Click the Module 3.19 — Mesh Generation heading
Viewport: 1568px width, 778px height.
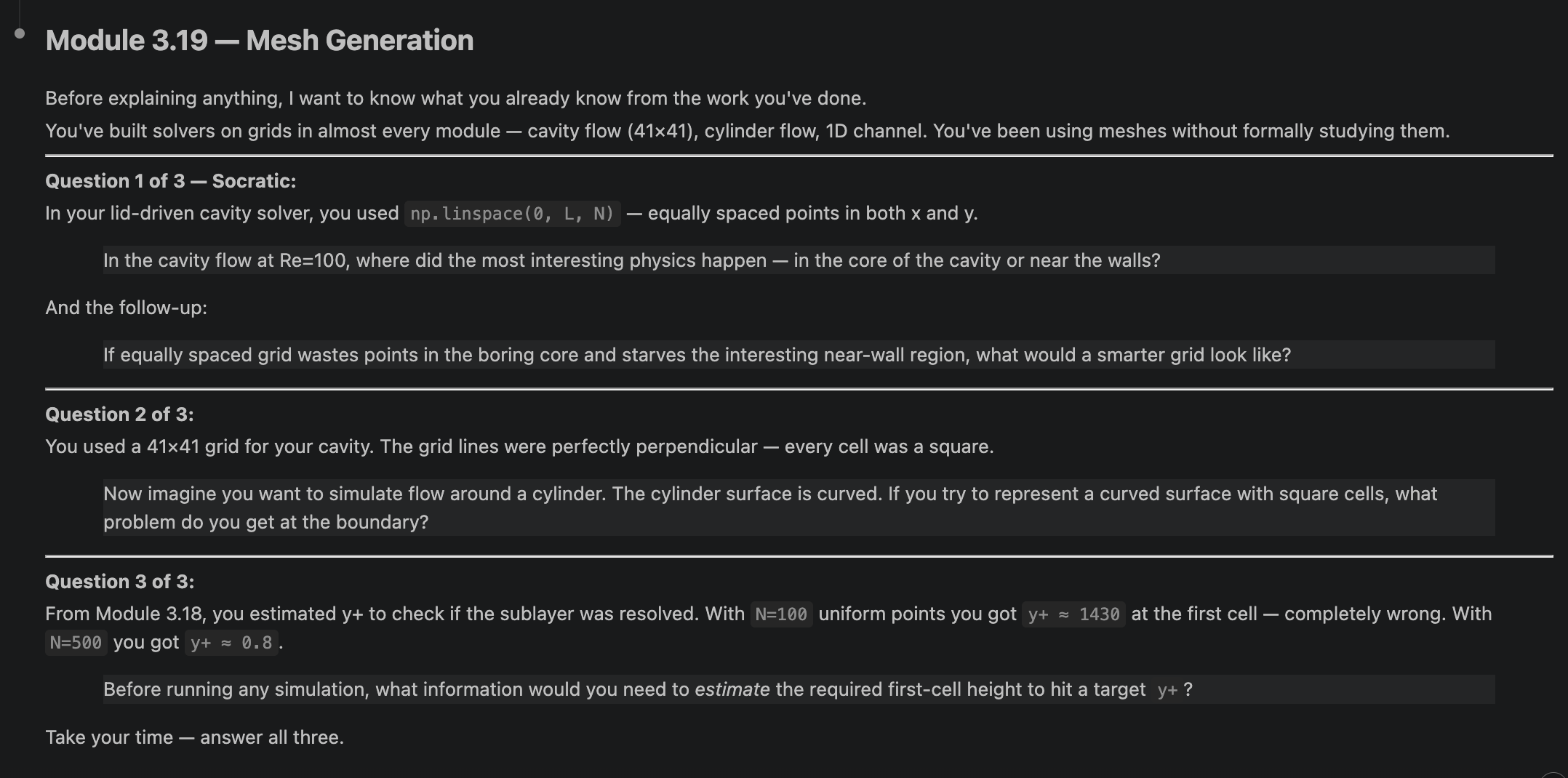259,41
